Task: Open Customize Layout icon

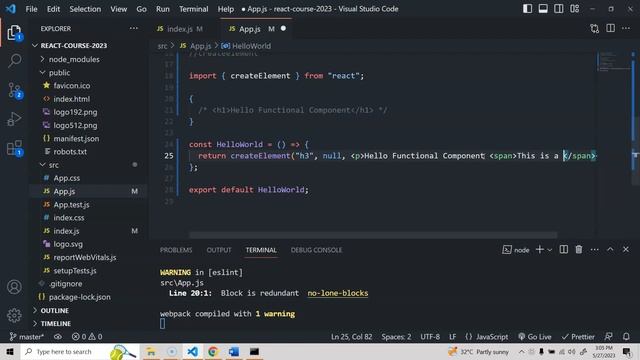Action: pos(575,9)
